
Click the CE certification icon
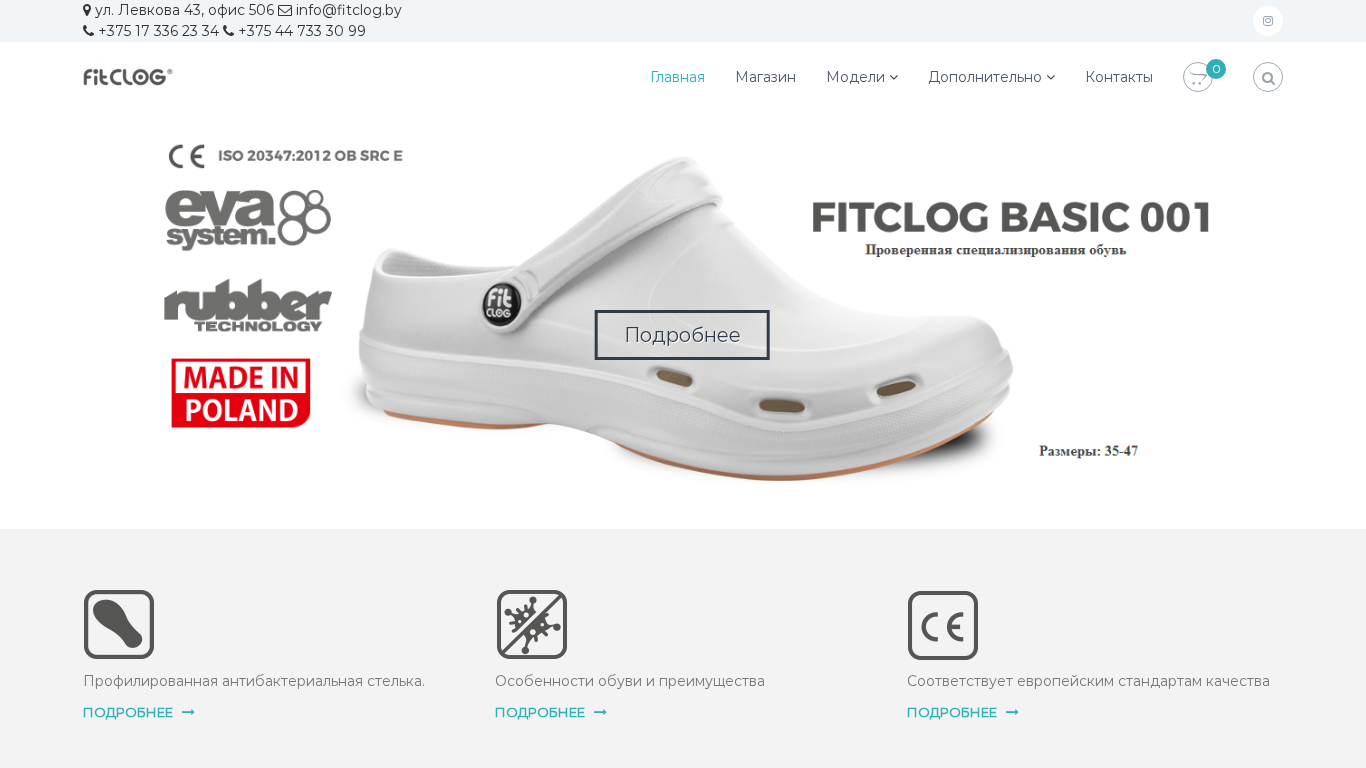coord(943,625)
